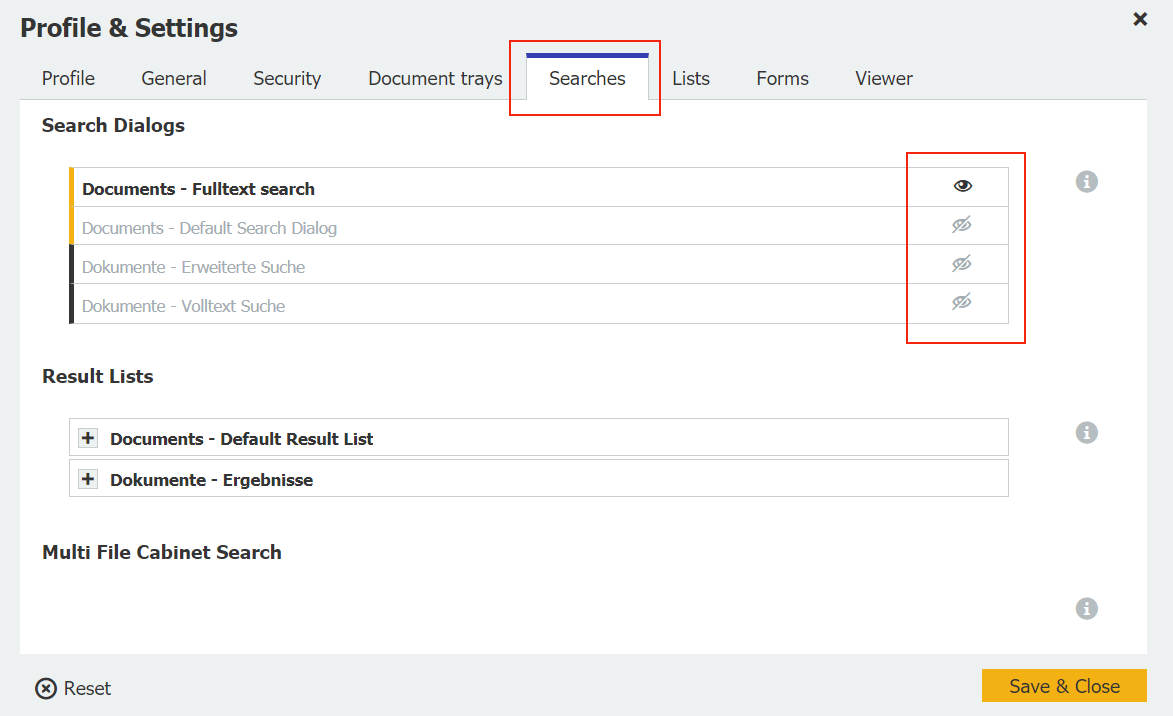Viewport: 1173px width, 716px height.
Task: Open the Forms tab
Action: [782, 78]
